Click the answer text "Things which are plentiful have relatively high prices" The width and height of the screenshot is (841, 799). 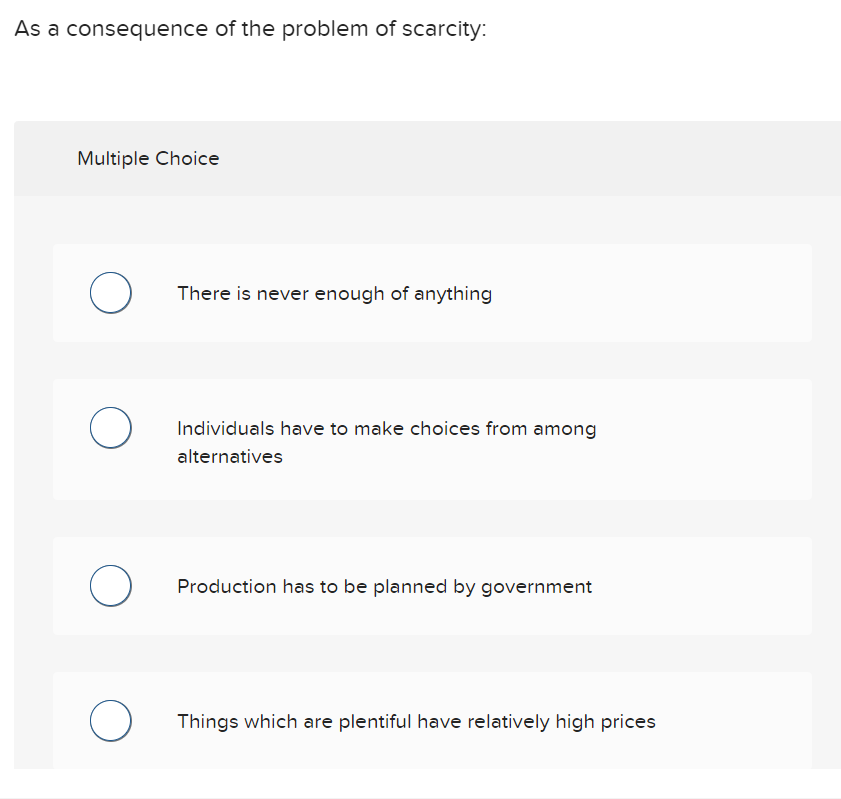tap(416, 721)
